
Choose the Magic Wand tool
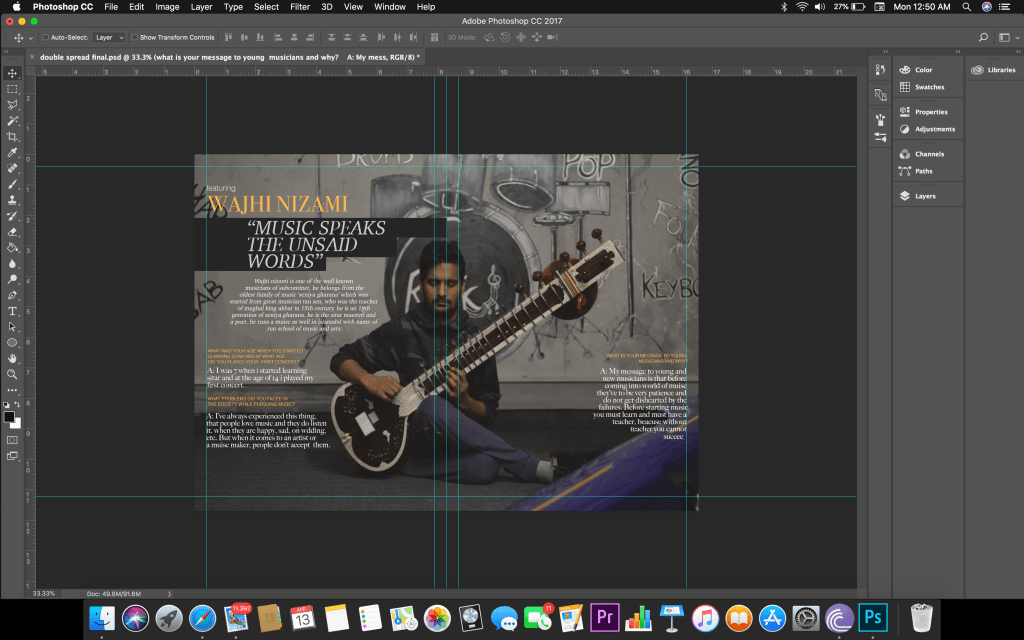[x=12, y=120]
